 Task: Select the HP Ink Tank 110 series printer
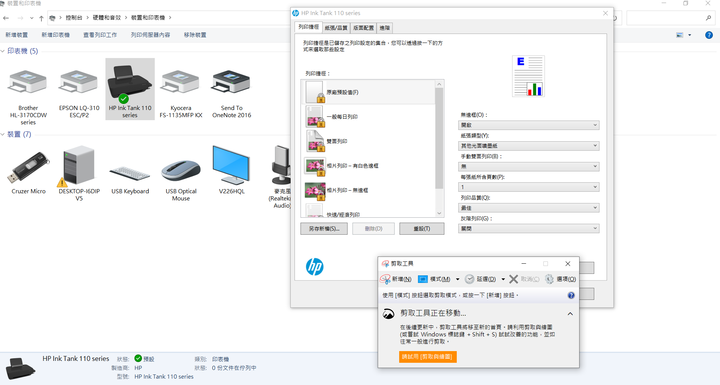(130, 89)
